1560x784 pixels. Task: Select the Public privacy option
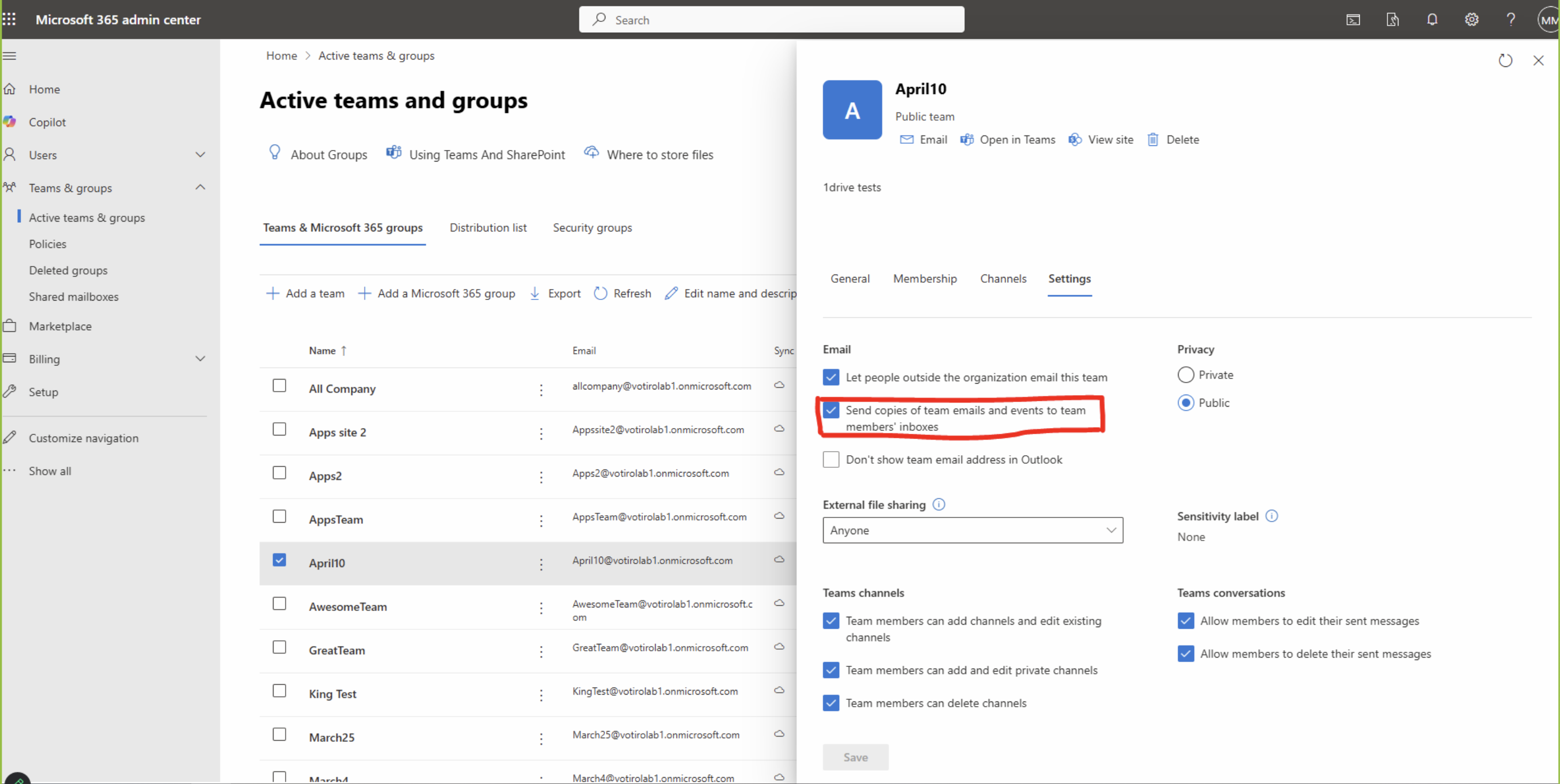pos(1185,403)
